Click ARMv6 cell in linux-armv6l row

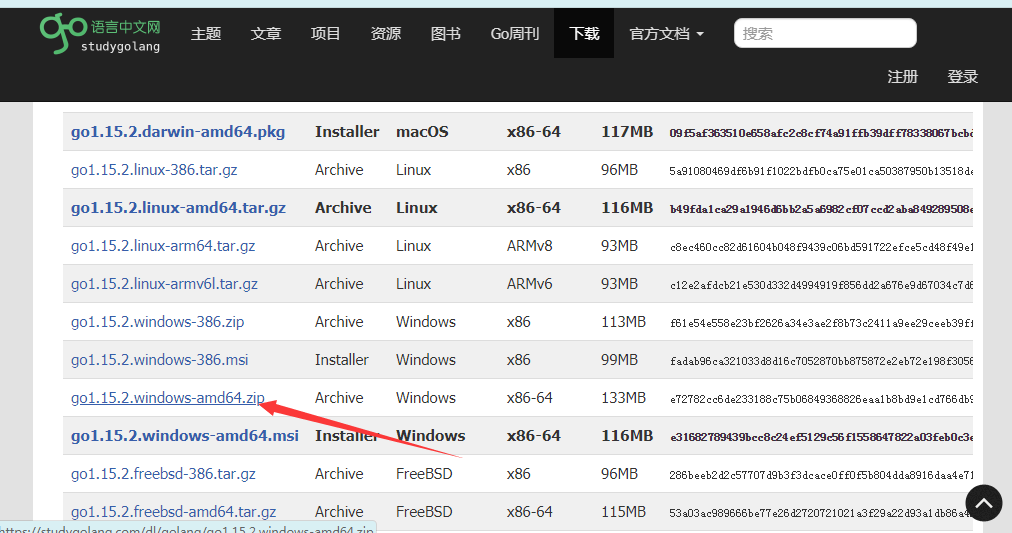(529, 284)
